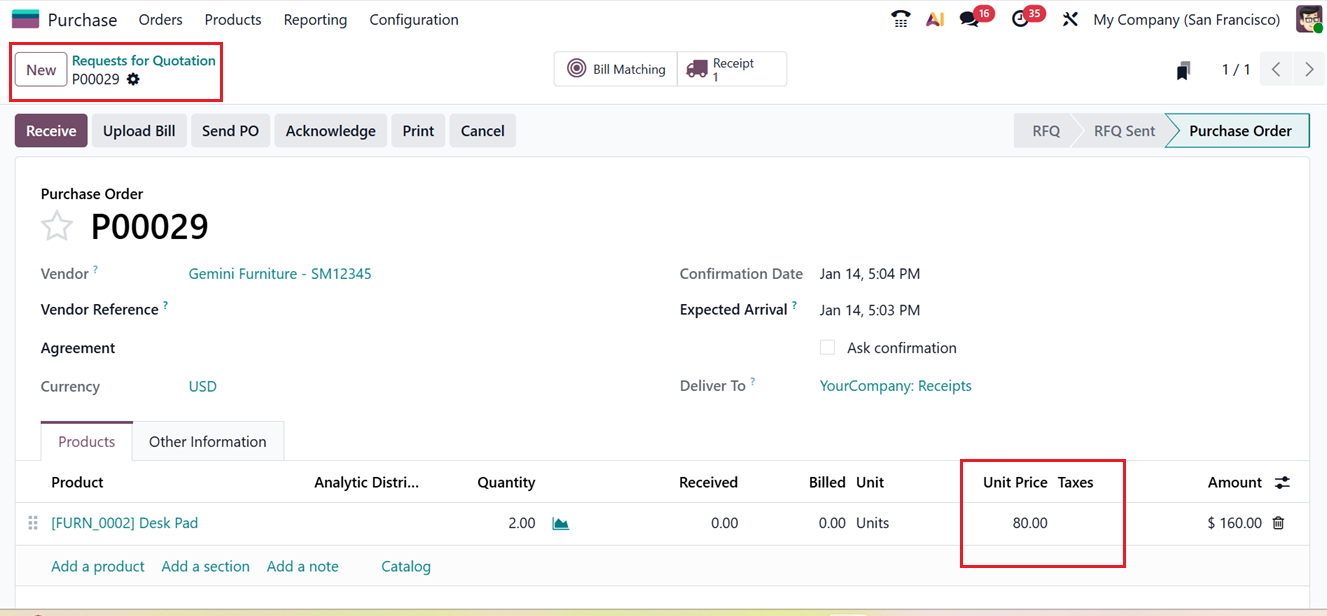Open the Reporting menu

[x=314, y=19]
